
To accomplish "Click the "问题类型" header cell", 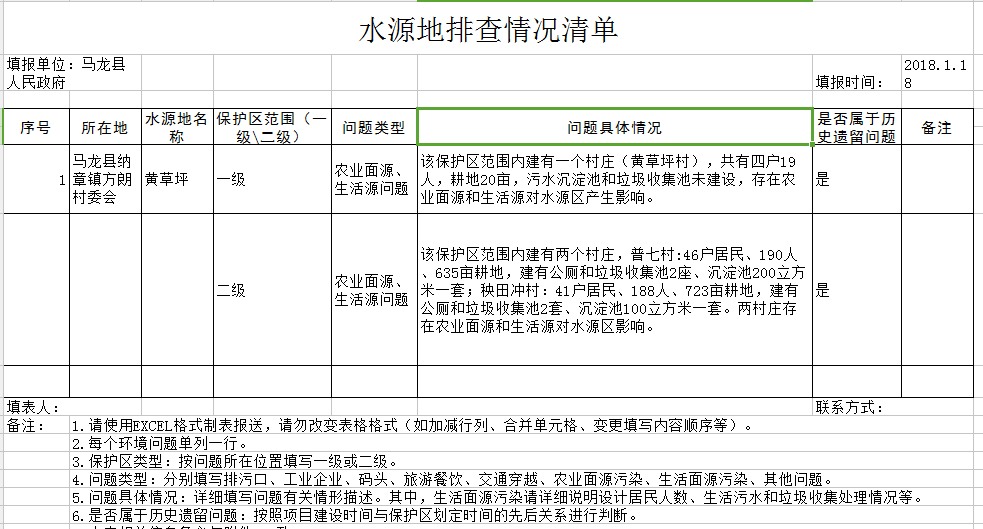I will click(374, 128).
